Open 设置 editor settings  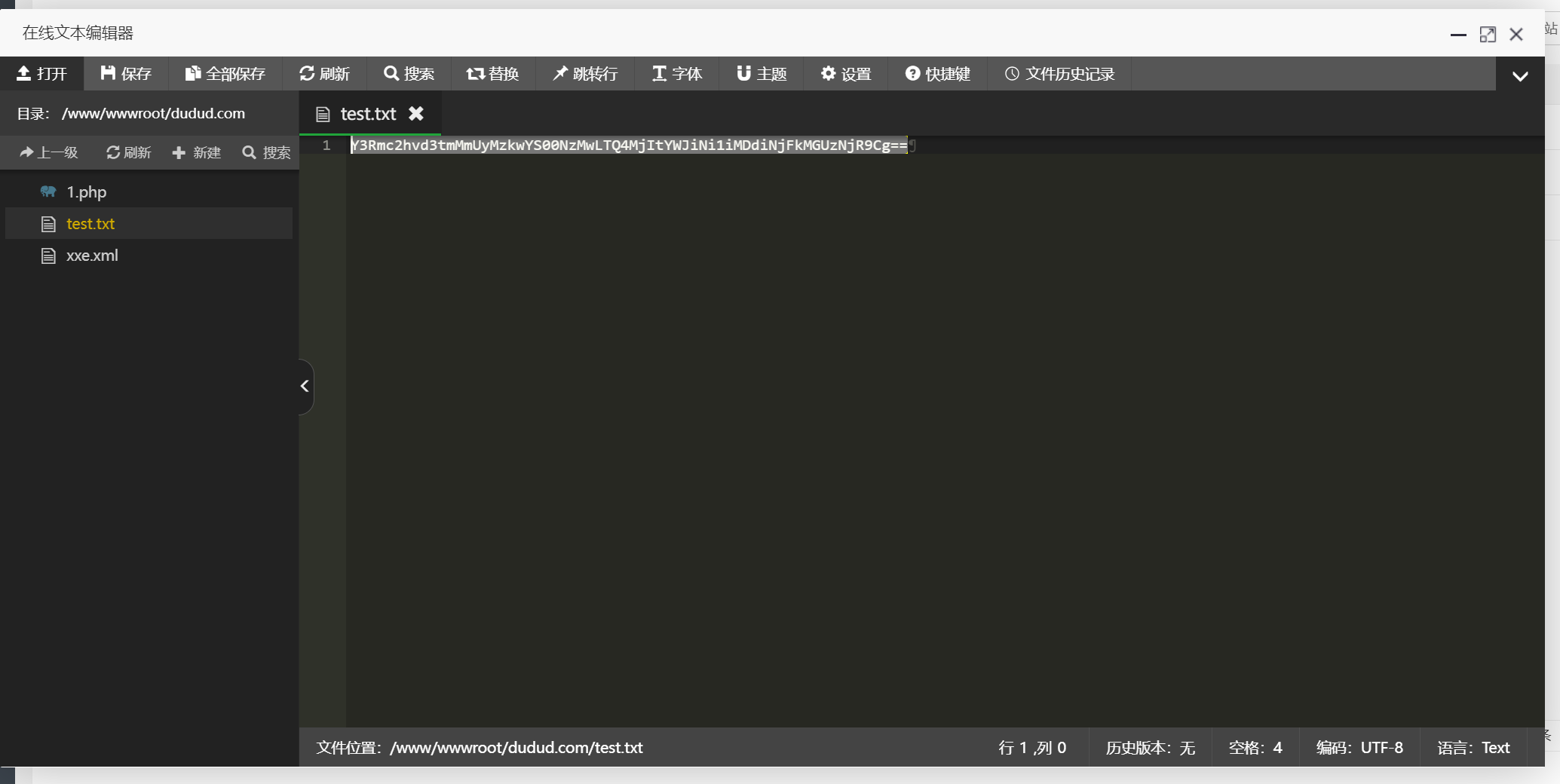[846, 73]
